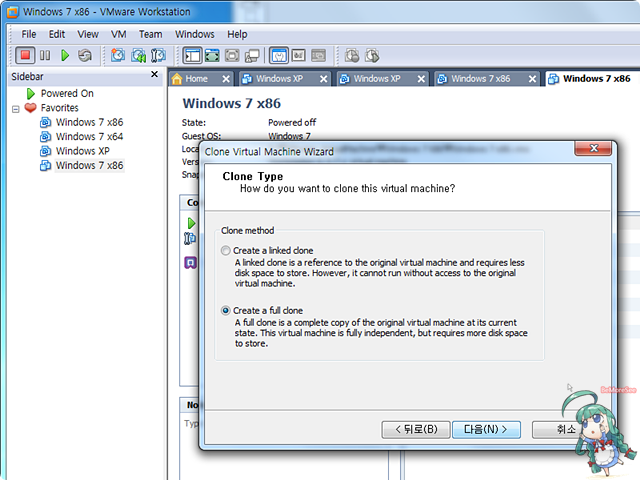Close the Sidebar panel with X
Viewport: 640px width, 480px height.
click(154, 74)
